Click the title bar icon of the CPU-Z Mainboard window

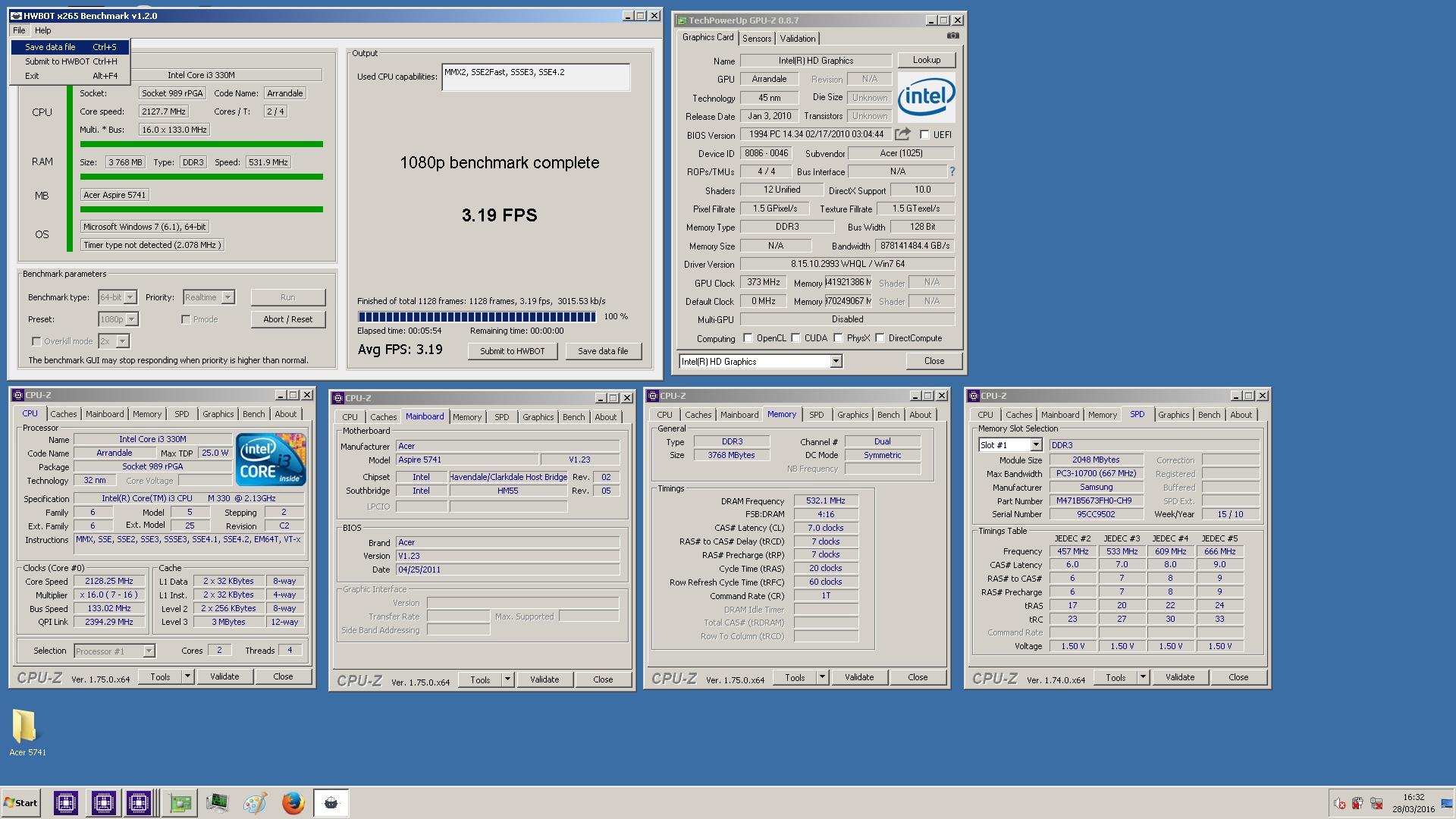338,398
